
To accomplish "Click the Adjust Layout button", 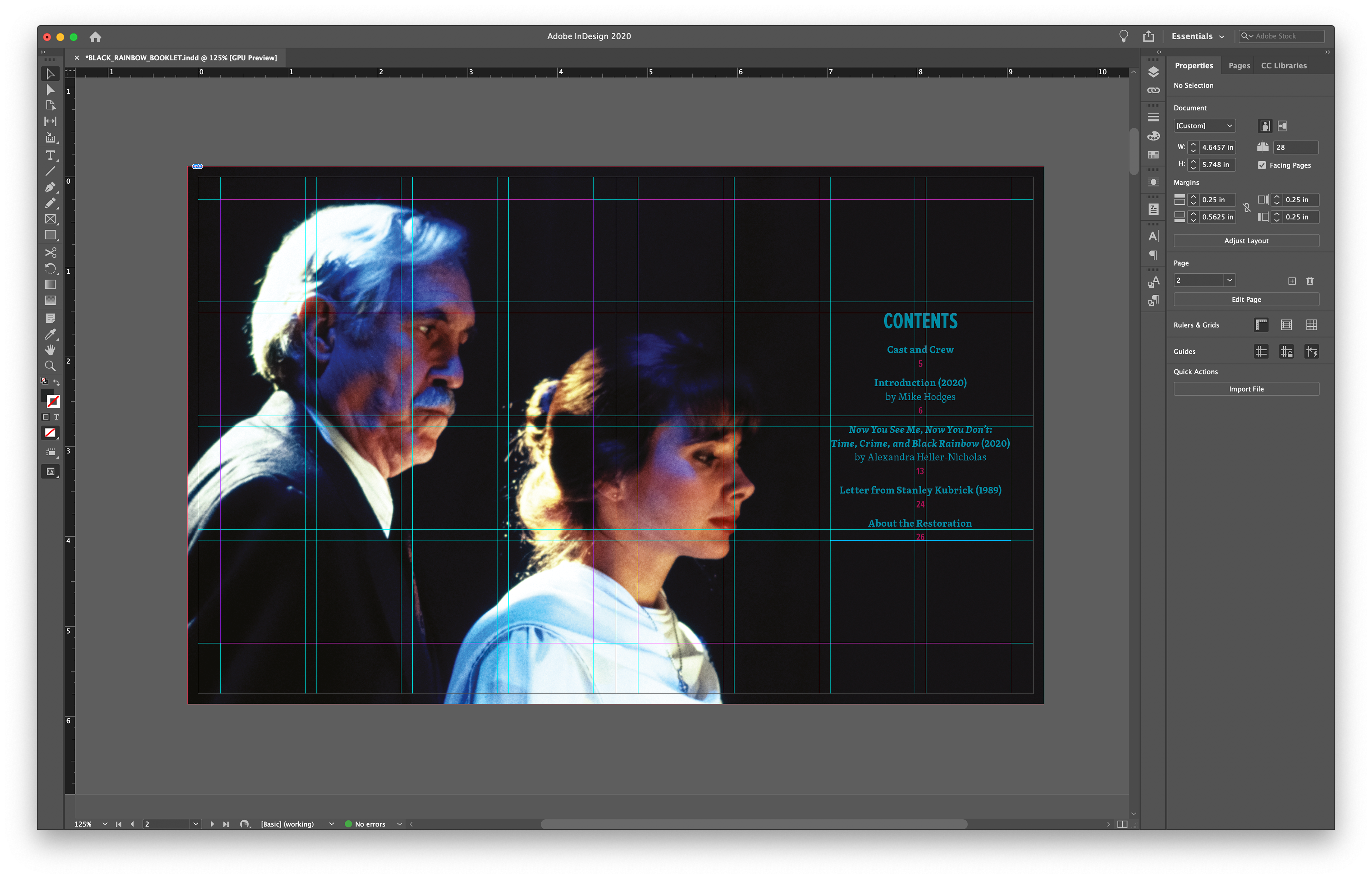I will pyautogui.click(x=1246, y=241).
